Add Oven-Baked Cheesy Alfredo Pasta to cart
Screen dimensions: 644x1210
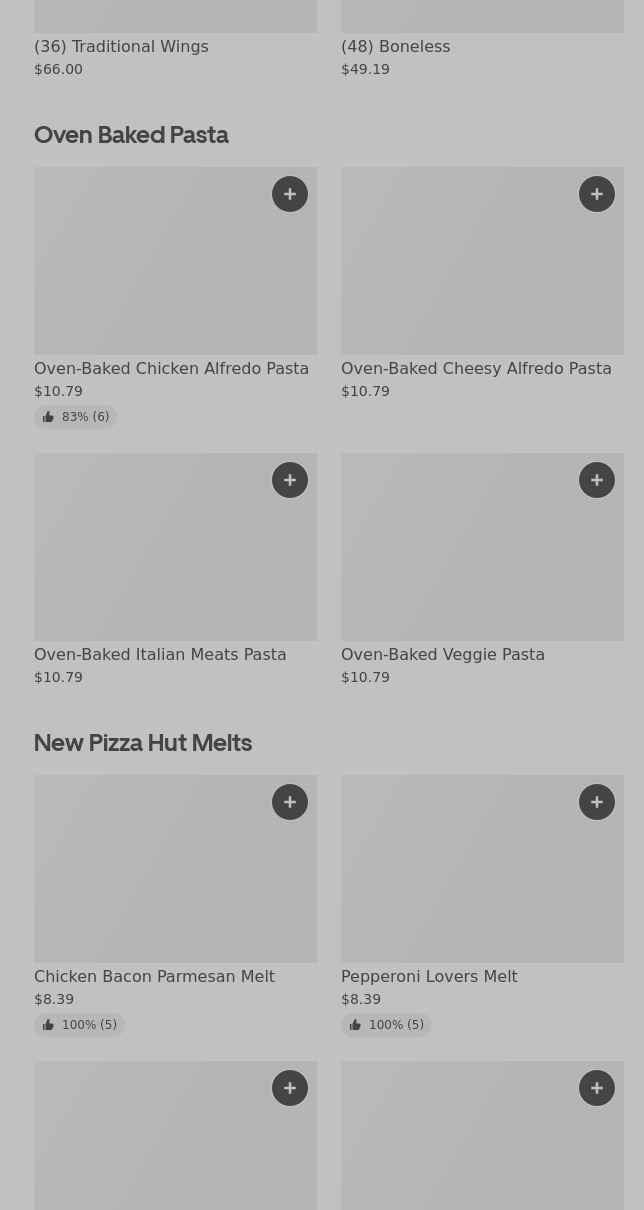pos(597,194)
